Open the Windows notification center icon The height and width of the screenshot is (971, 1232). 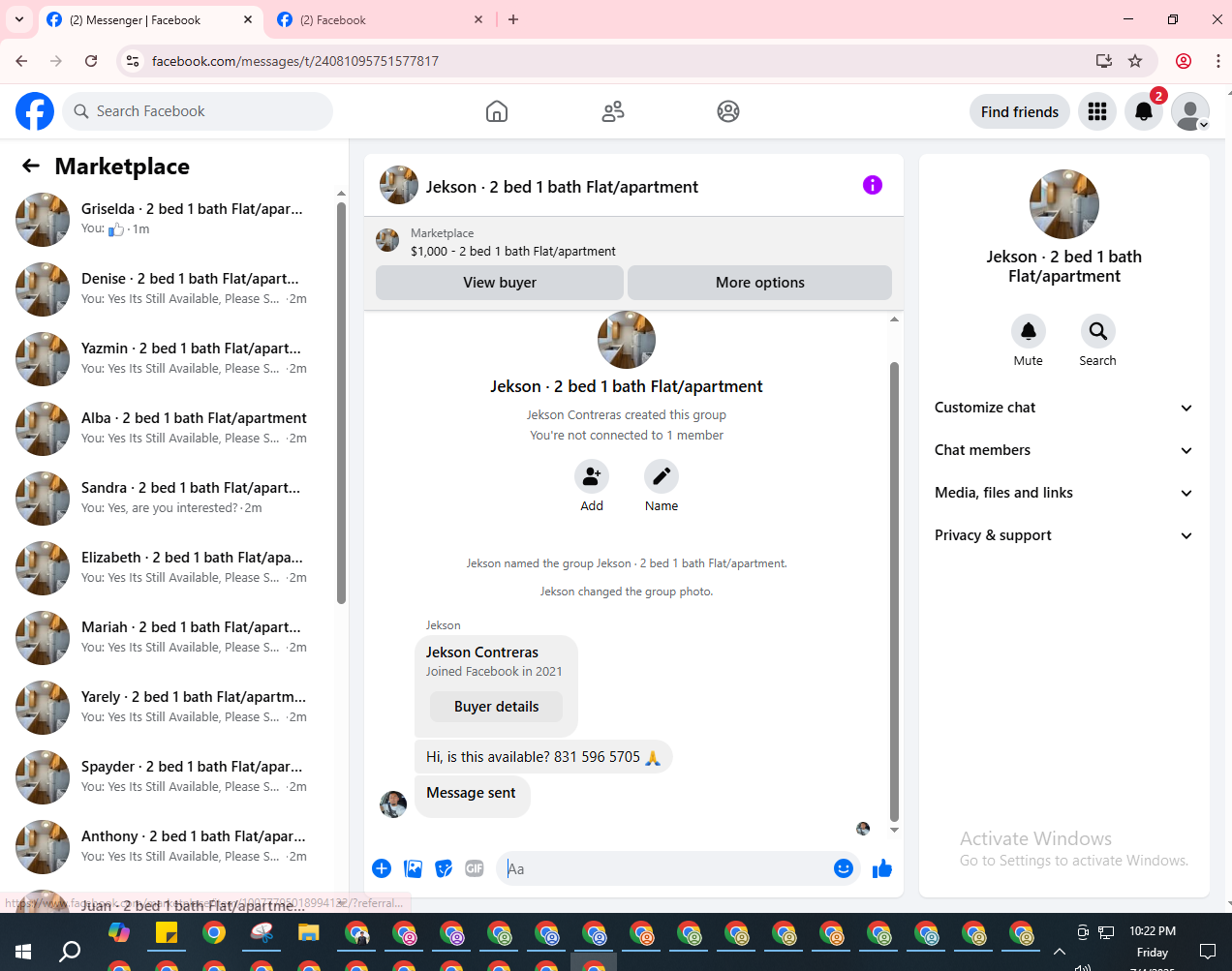pos(1208,951)
